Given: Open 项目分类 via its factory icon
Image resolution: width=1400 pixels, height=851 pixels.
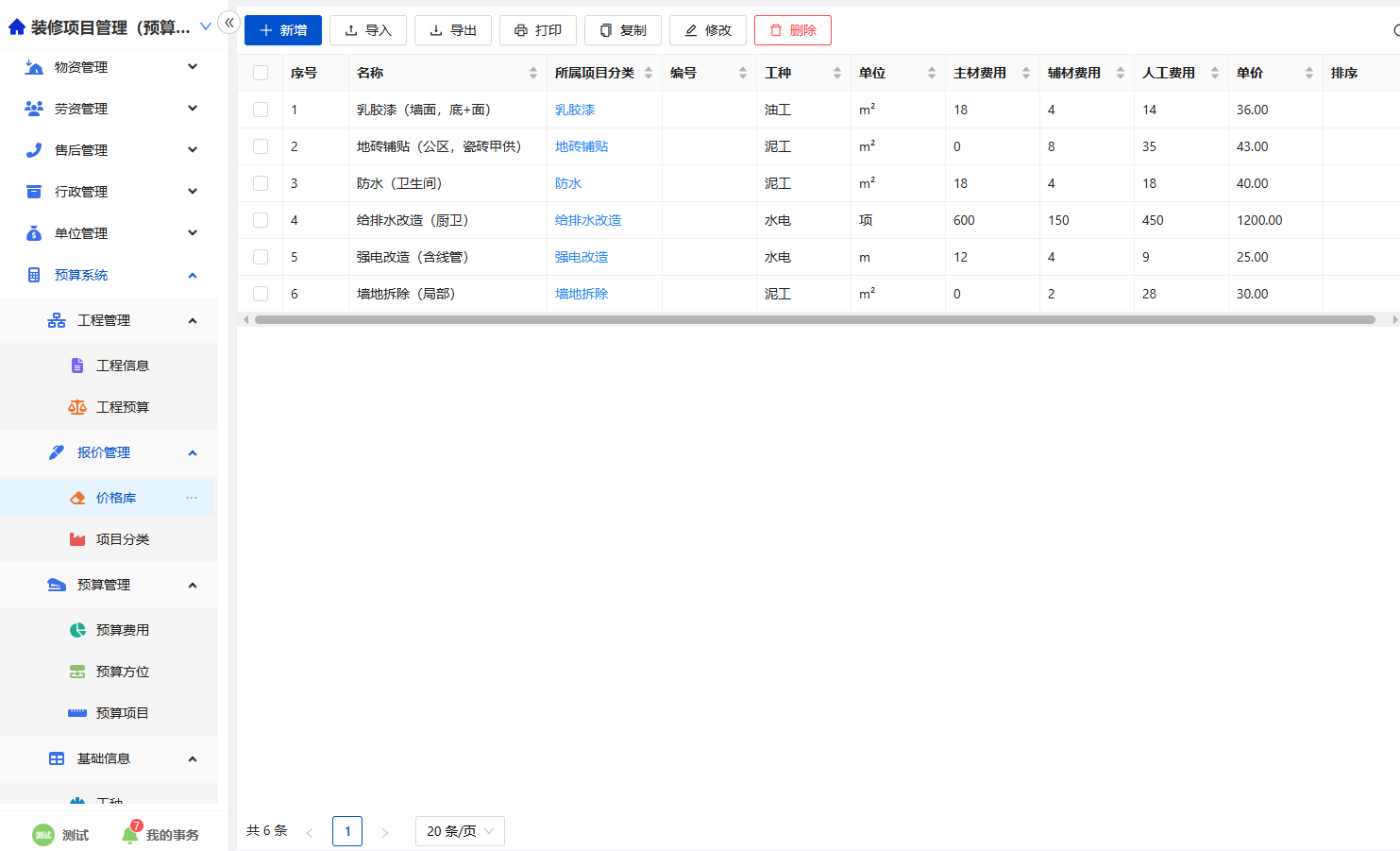Looking at the screenshot, I should [x=76, y=539].
